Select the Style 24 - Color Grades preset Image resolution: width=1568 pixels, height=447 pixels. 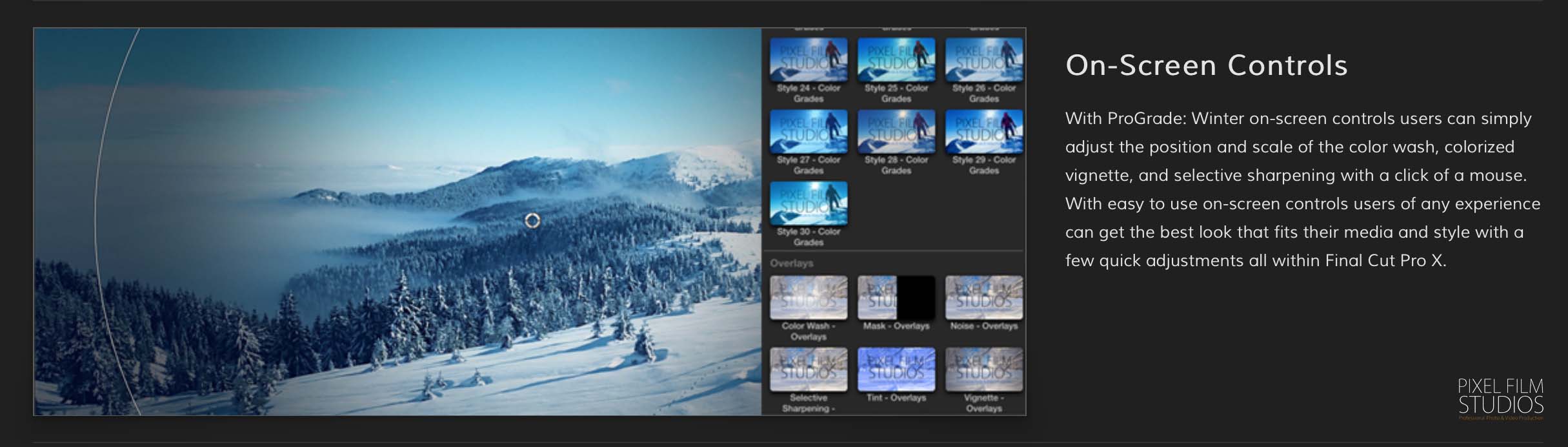(809, 60)
